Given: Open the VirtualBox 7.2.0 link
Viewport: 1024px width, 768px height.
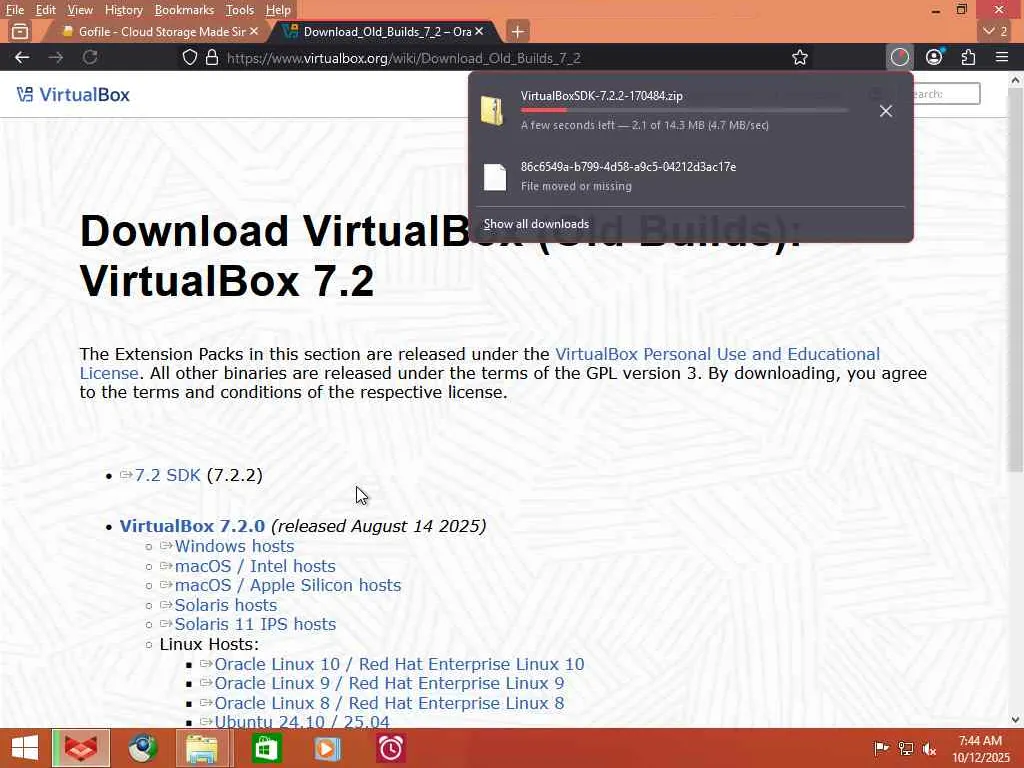Looking at the screenshot, I should 192,526.
